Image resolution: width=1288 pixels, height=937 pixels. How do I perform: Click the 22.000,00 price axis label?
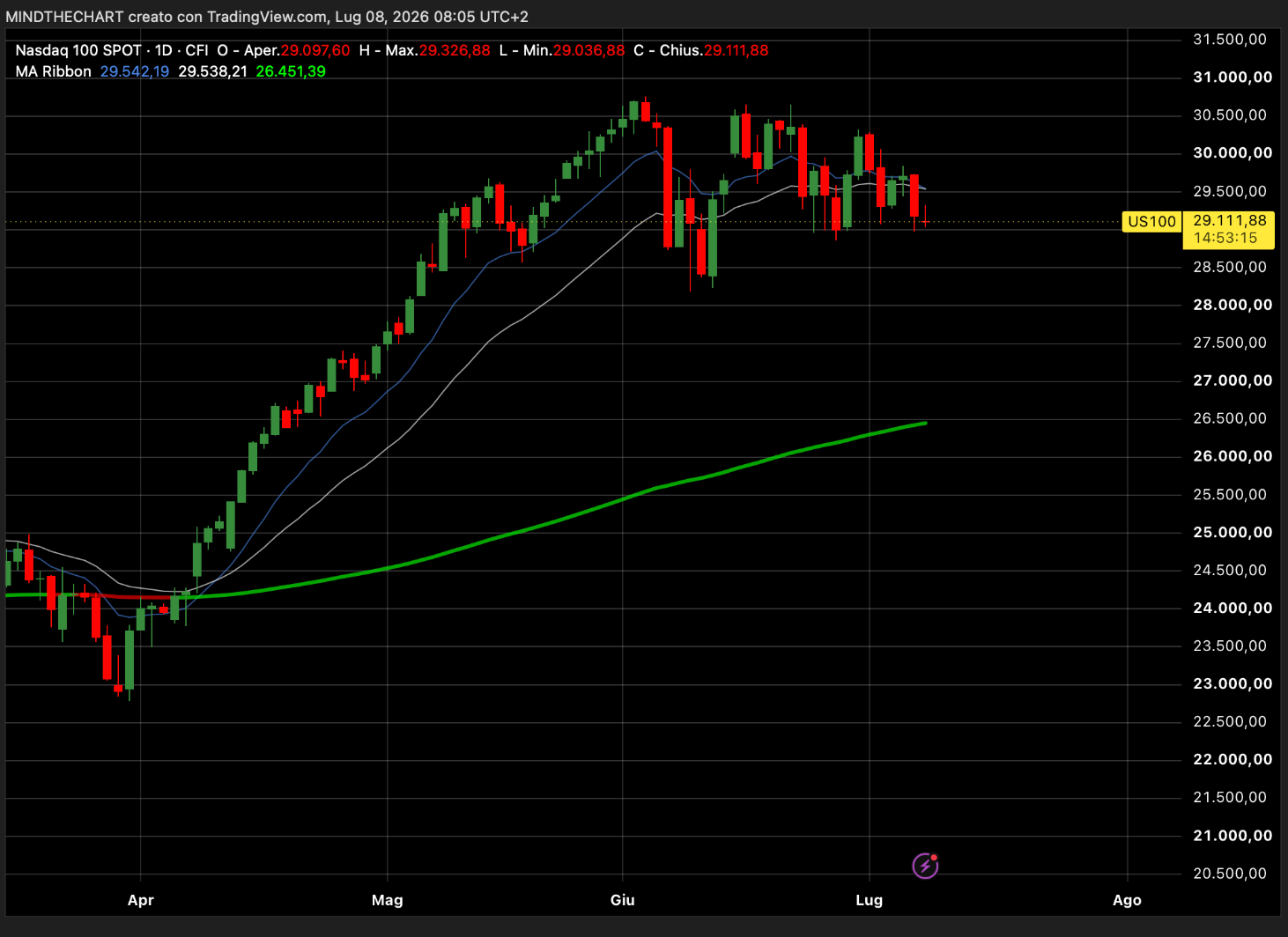point(1232,759)
